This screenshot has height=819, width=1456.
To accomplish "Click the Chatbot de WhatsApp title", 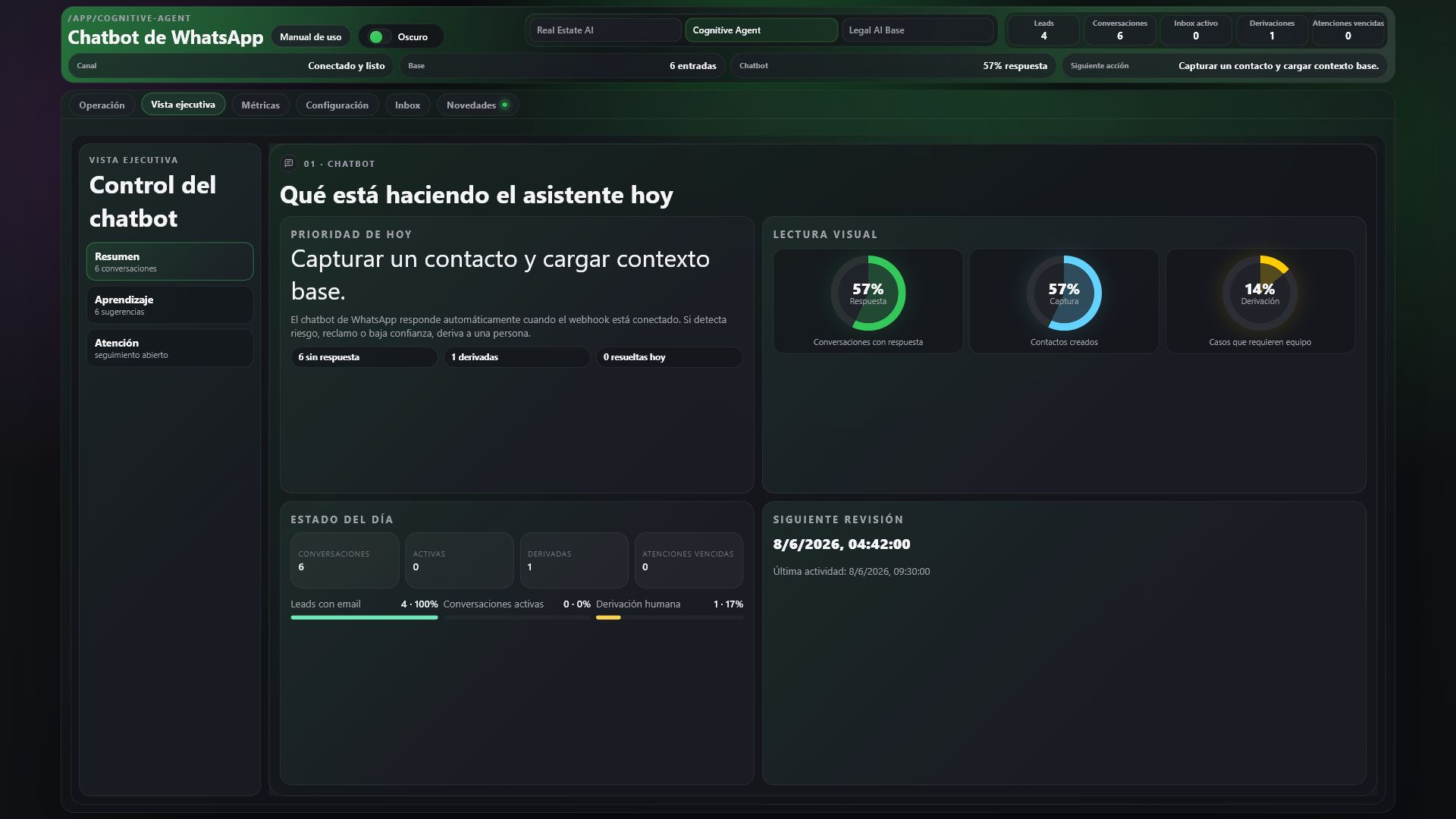I will tap(165, 37).
